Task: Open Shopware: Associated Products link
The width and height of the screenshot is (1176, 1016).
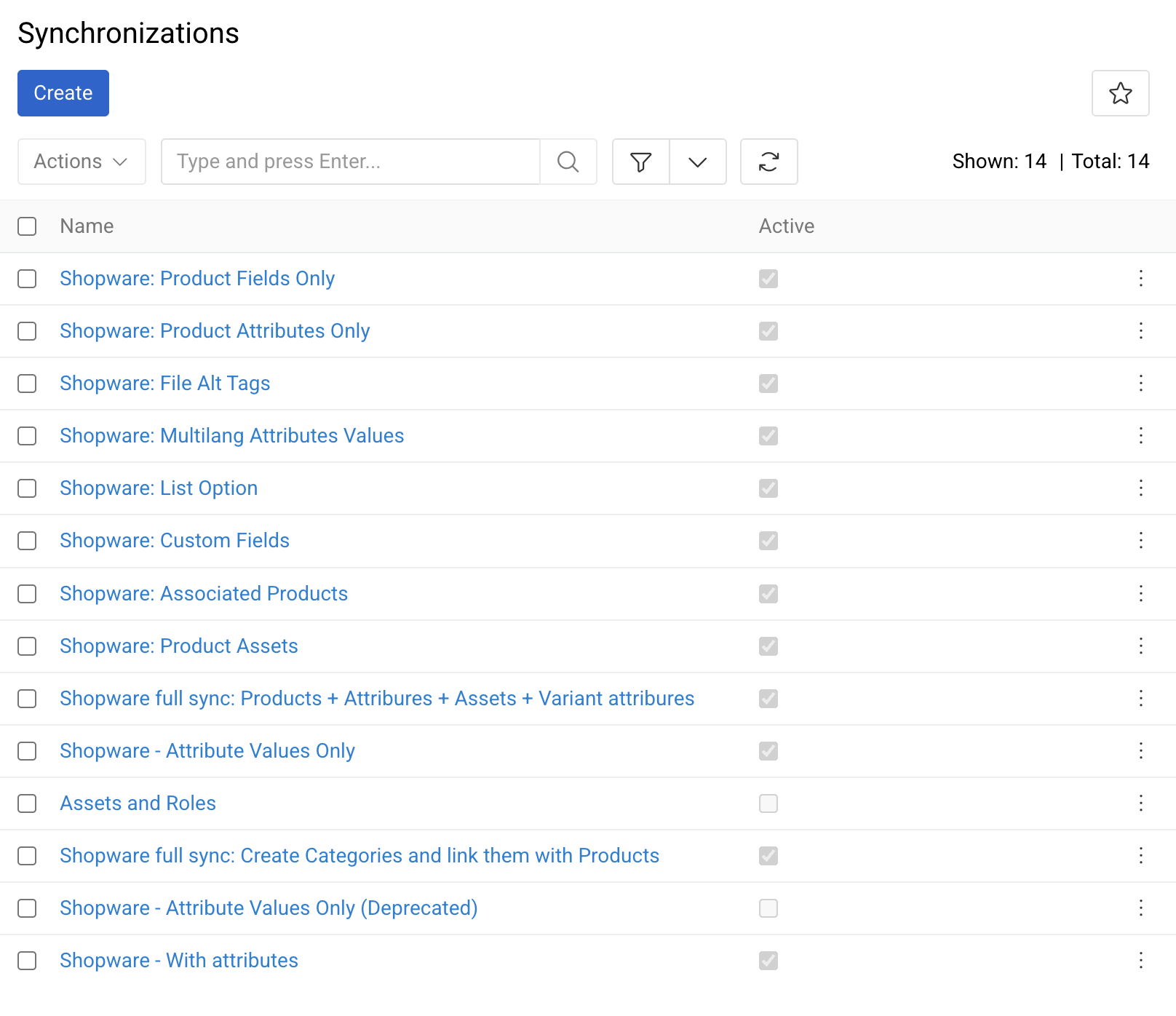Action: point(204,594)
